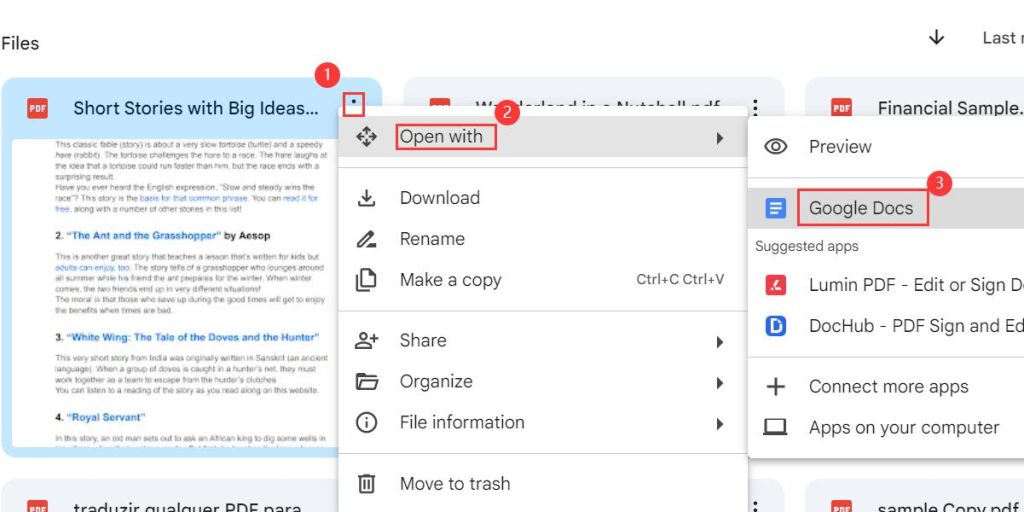
Task: Open the 'Open with' submenu entry
Action: (x=543, y=137)
